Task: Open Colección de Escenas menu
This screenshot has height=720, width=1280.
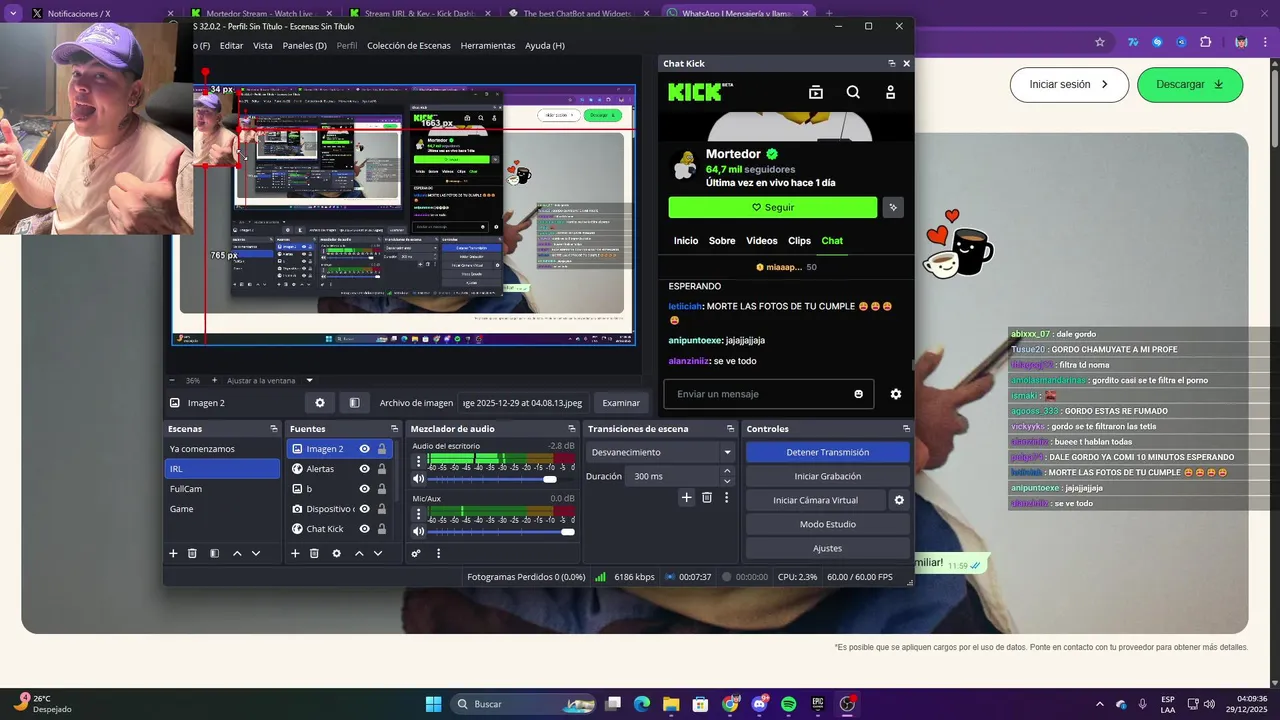Action: pyautogui.click(x=408, y=46)
